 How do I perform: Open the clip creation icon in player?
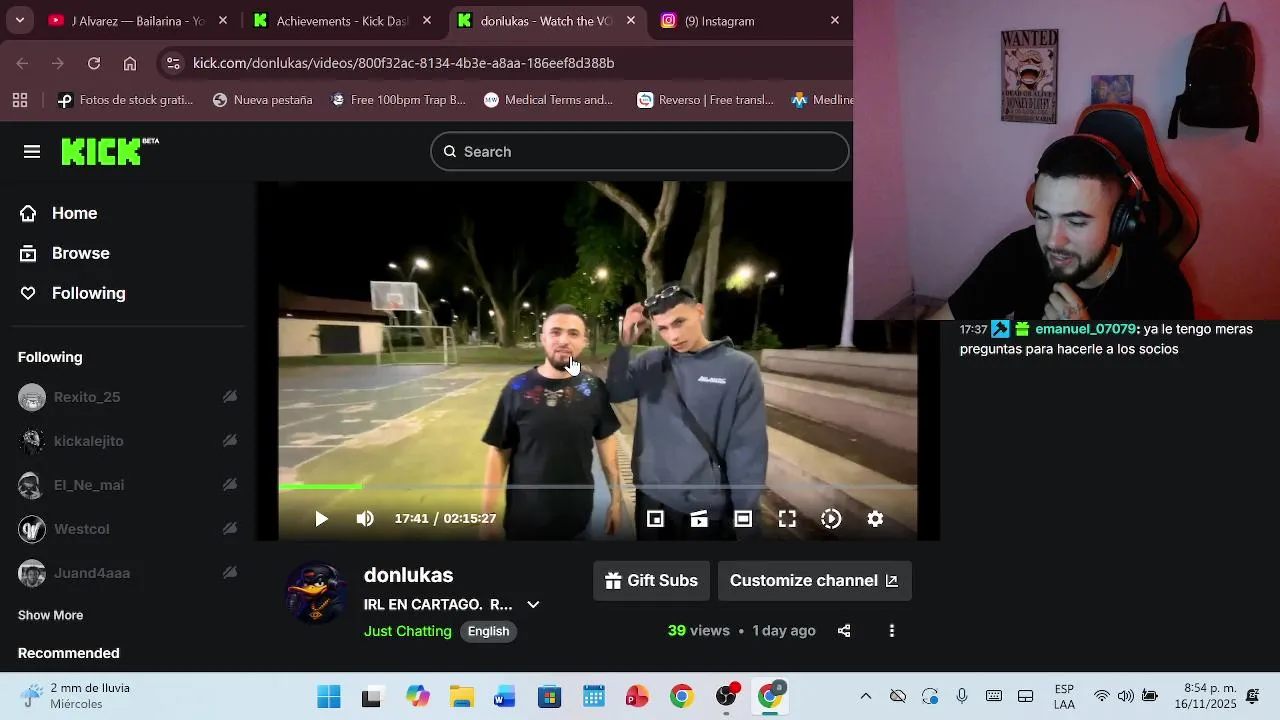tap(699, 519)
